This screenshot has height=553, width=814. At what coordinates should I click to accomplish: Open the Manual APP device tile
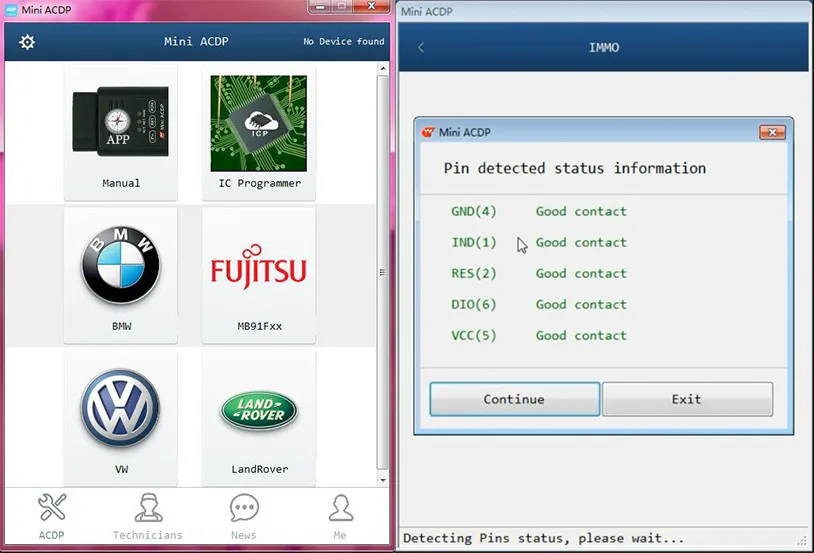[x=120, y=133]
